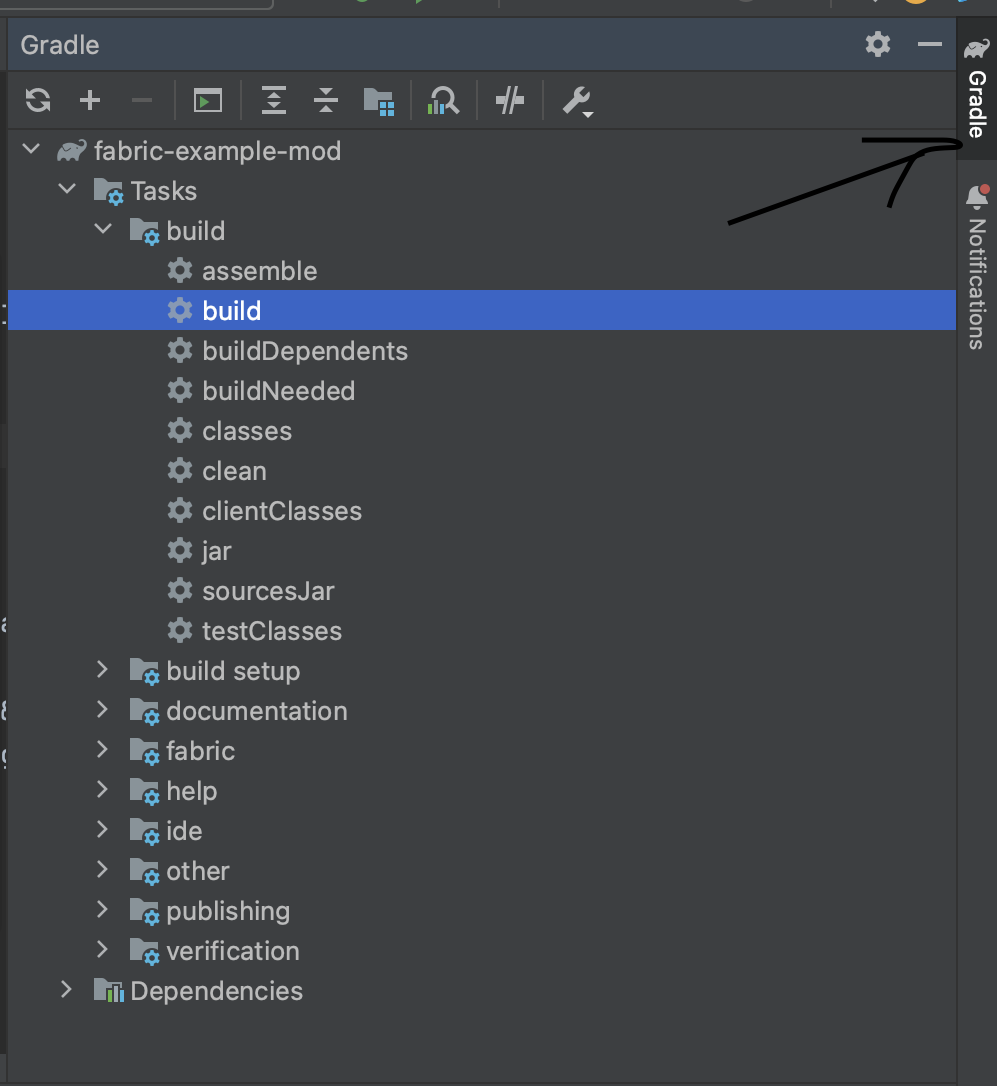Reload all Gradle projects
This screenshot has width=997, height=1086.
click(x=38, y=100)
